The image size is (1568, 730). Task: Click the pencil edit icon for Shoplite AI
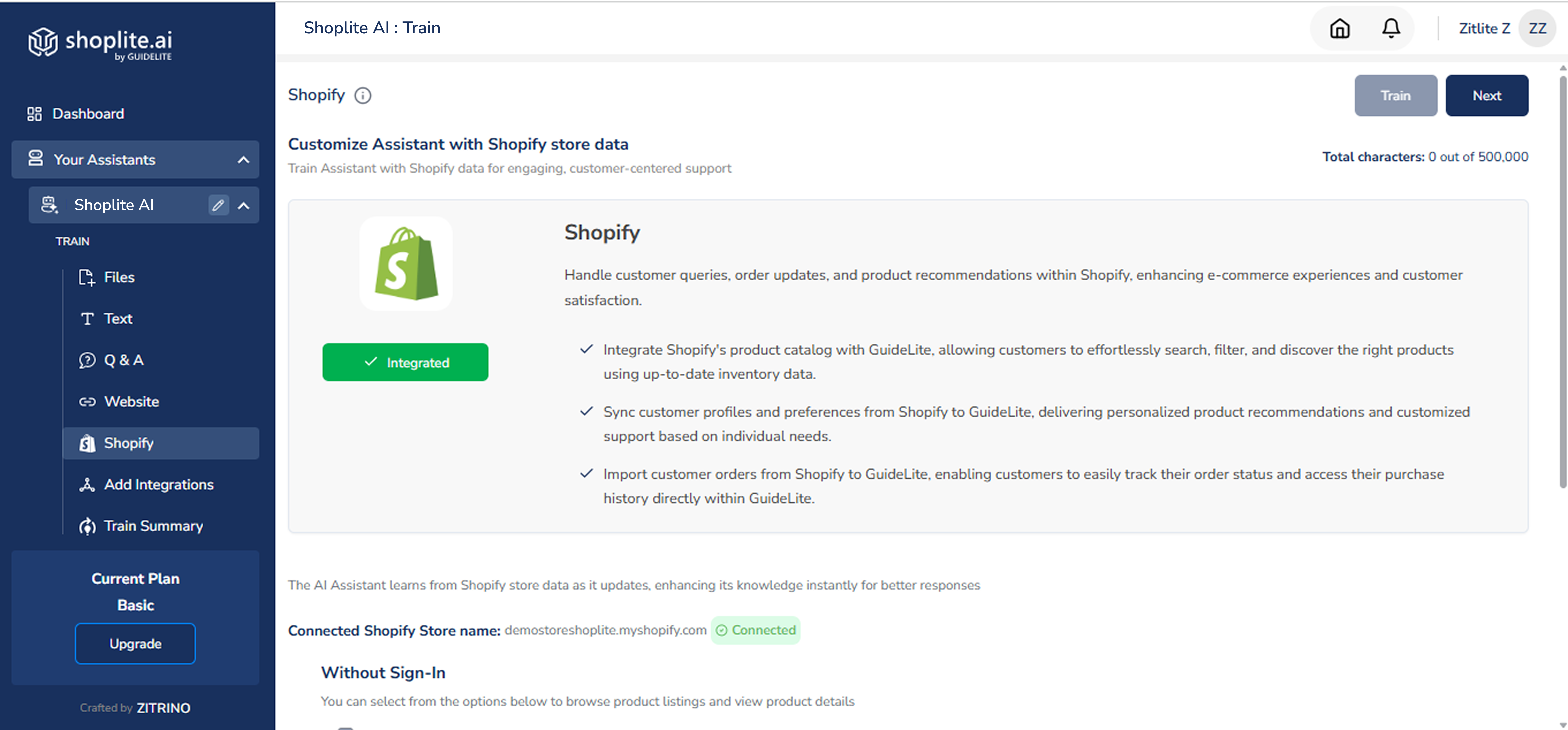[x=219, y=205]
